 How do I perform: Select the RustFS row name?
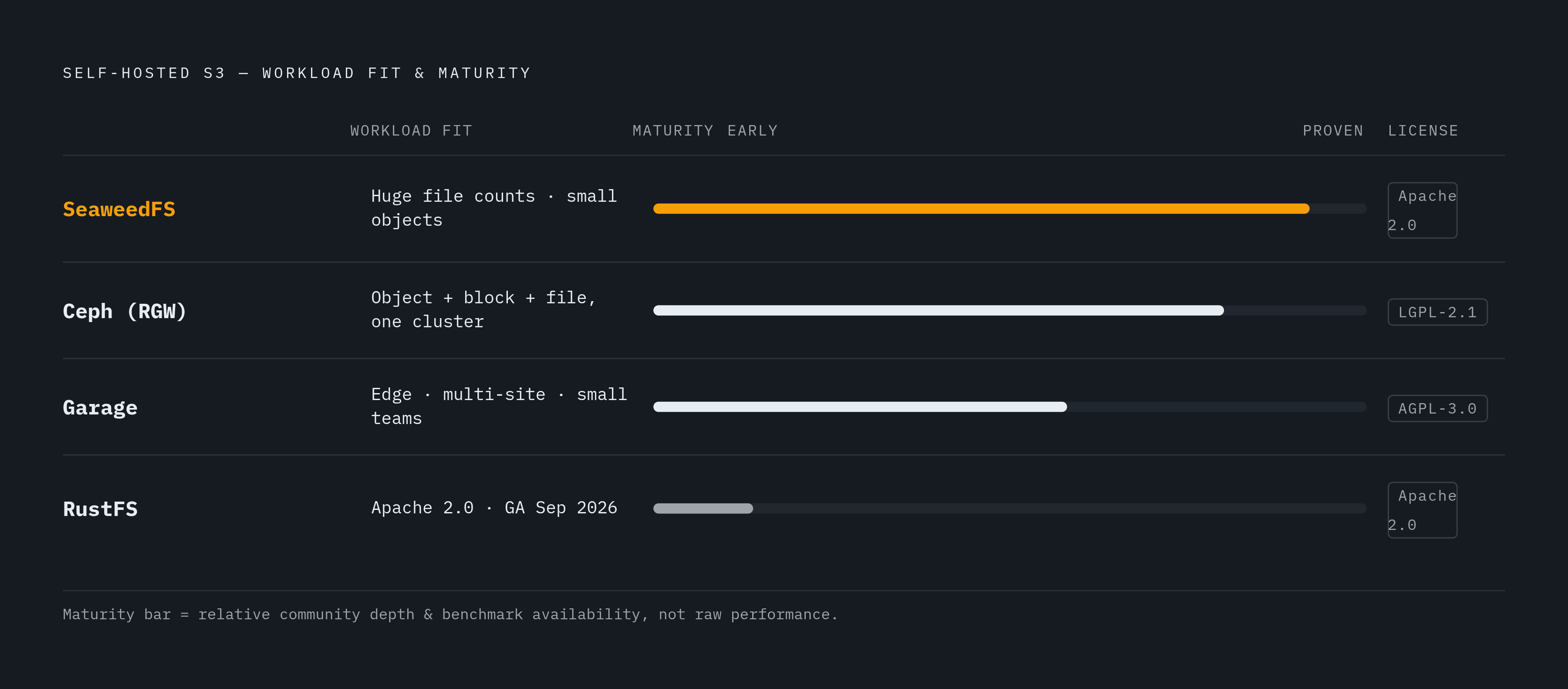tap(101, 509)
